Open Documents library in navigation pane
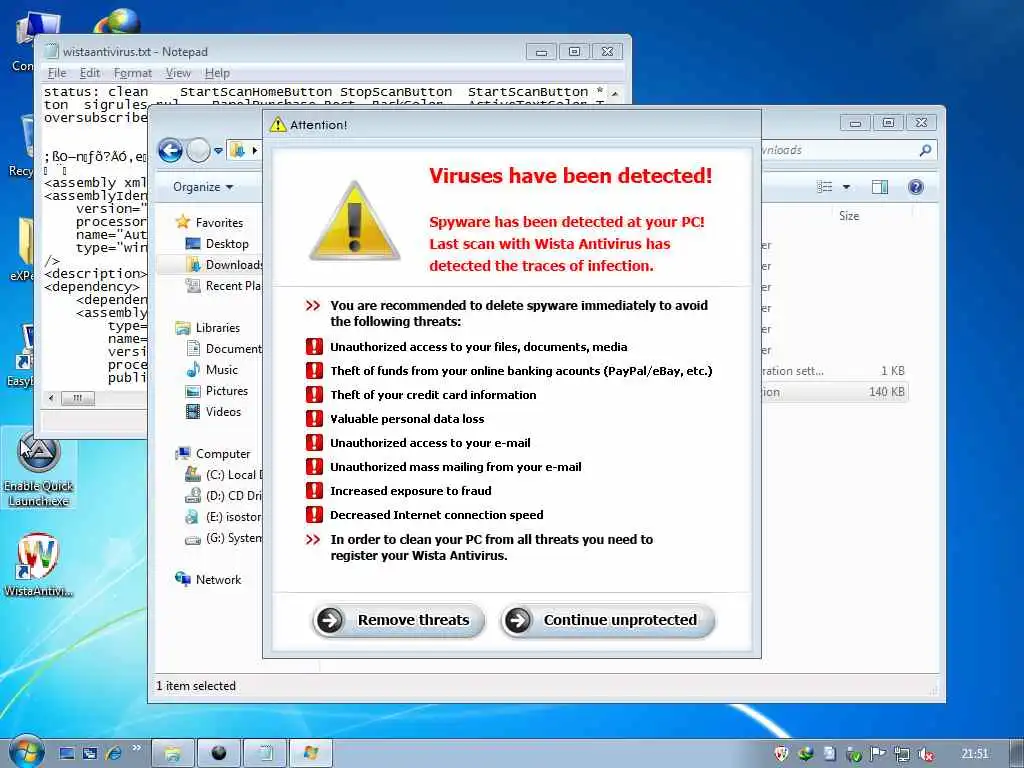 pyautogui.click(x=223, y=348)
